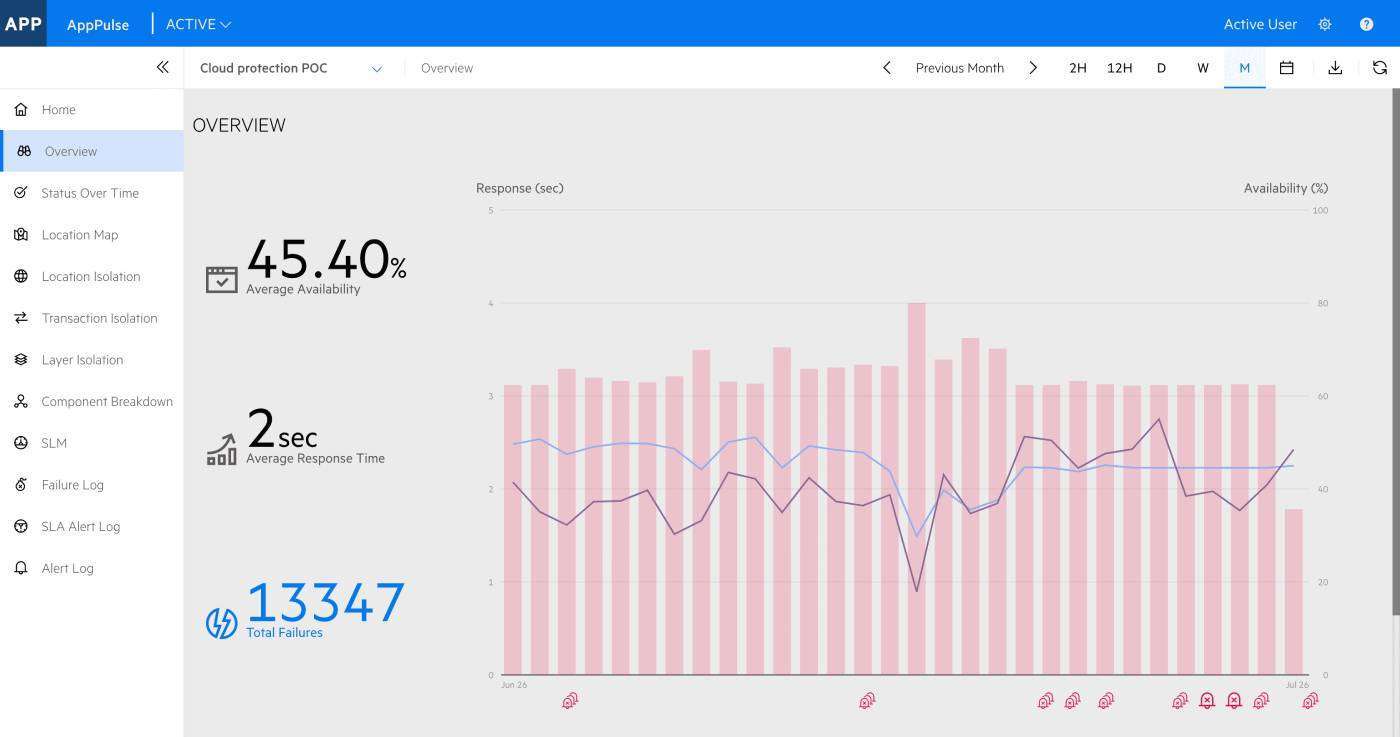Open Status Over Time page
The height and width of the screenshot is (737, 1400).
pyautogui.click(x=89, y=193)
